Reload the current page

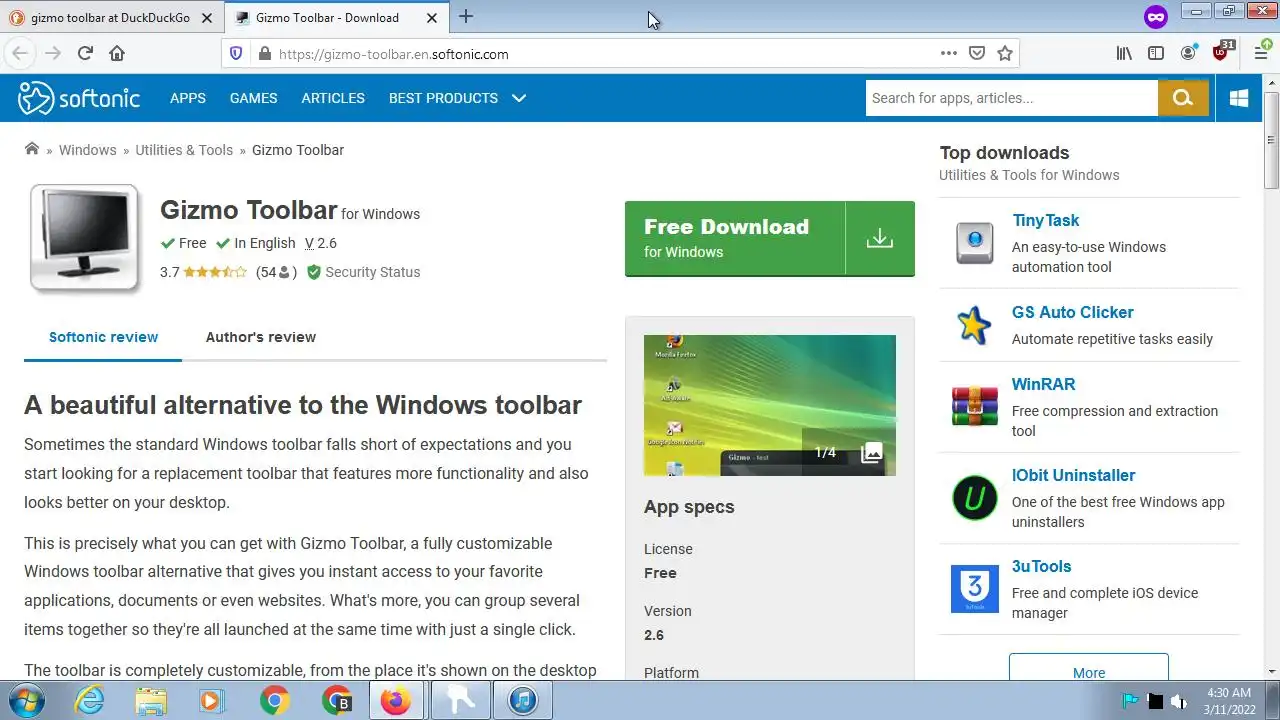click(85, 54)
